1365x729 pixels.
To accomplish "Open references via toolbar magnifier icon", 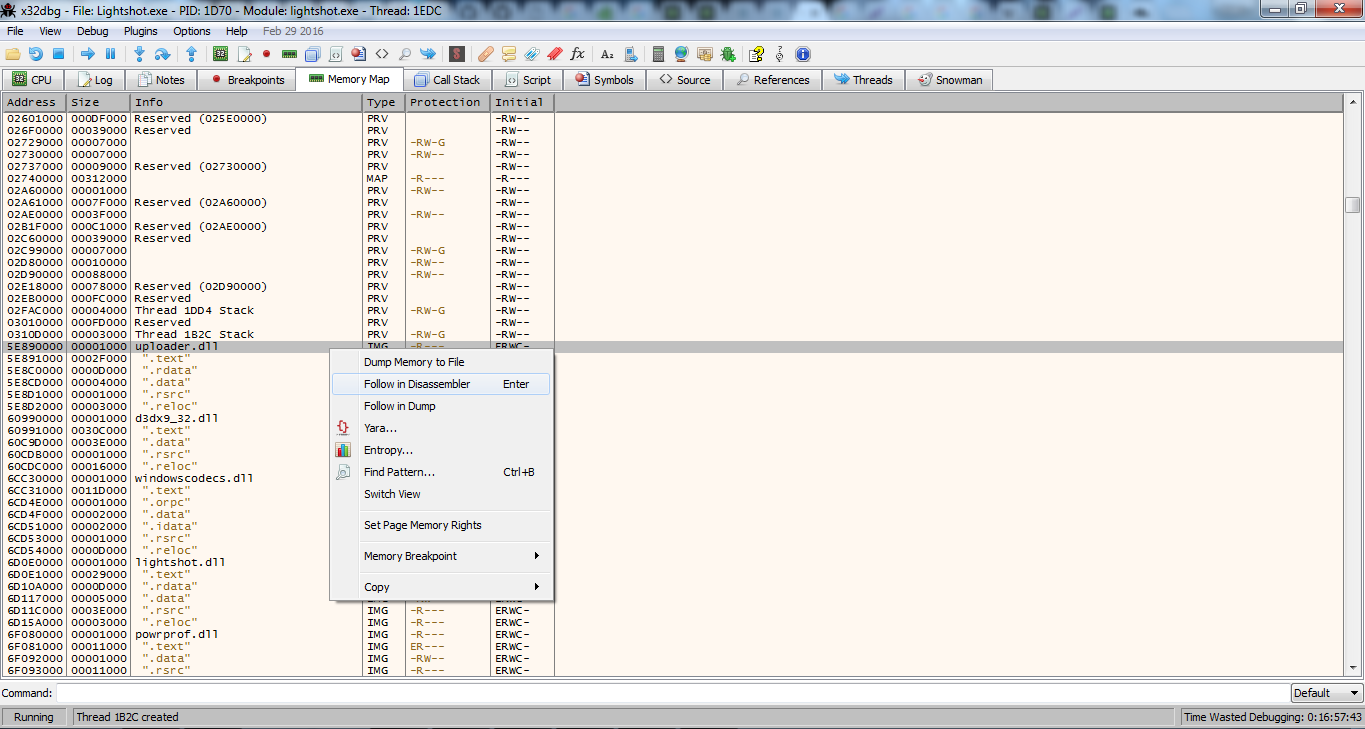I will click(404, 54).
